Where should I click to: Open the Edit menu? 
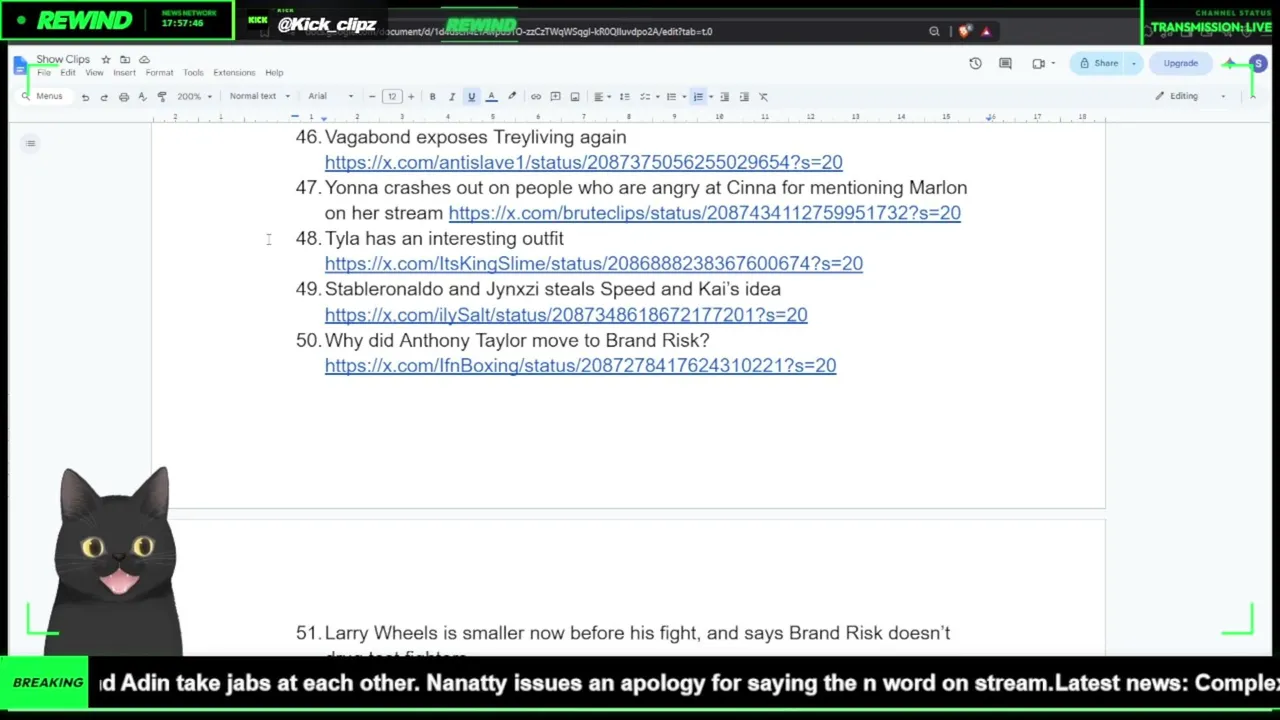point(67,73)
